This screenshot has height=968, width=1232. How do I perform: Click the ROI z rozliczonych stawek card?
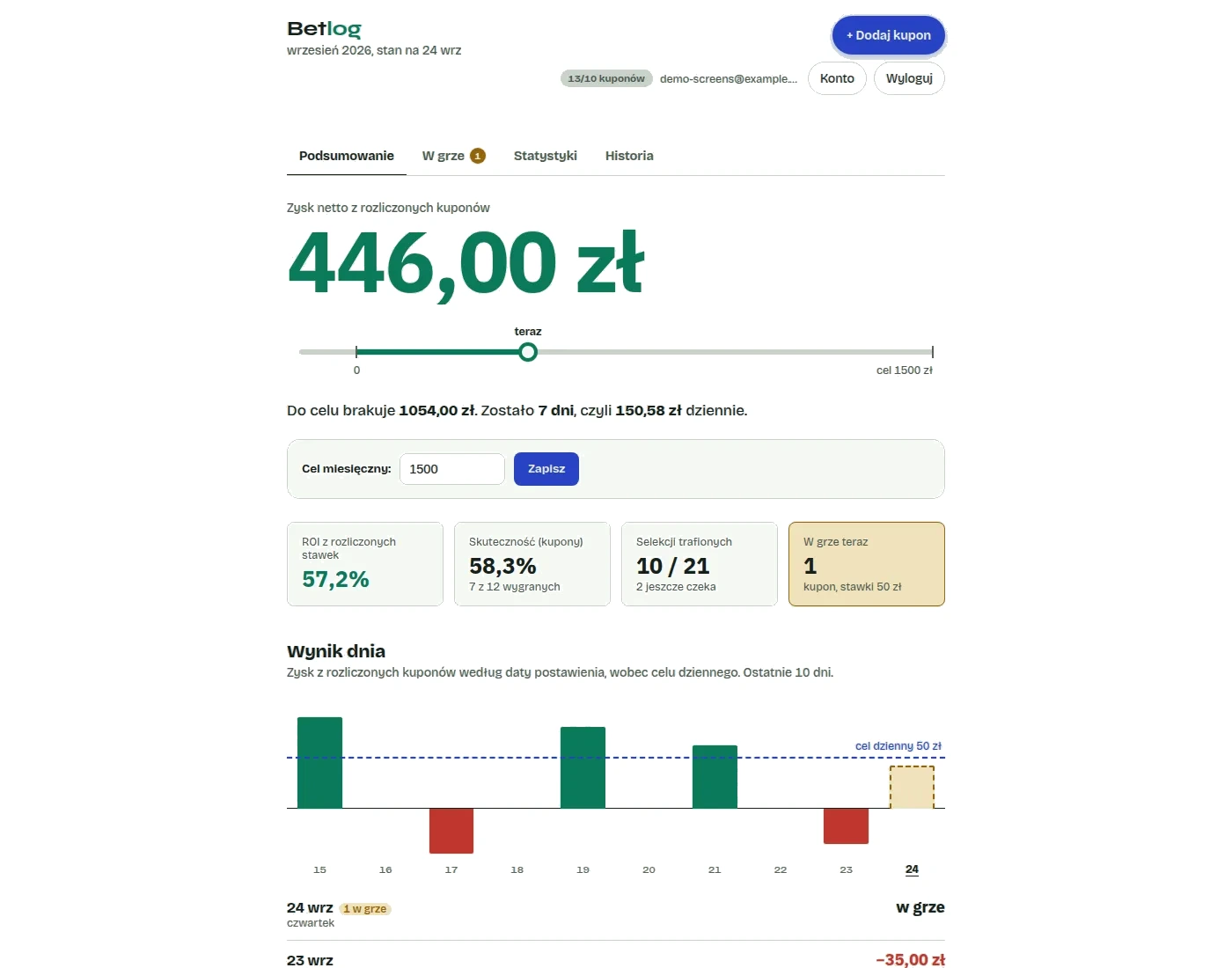click(x=365, y=564)
